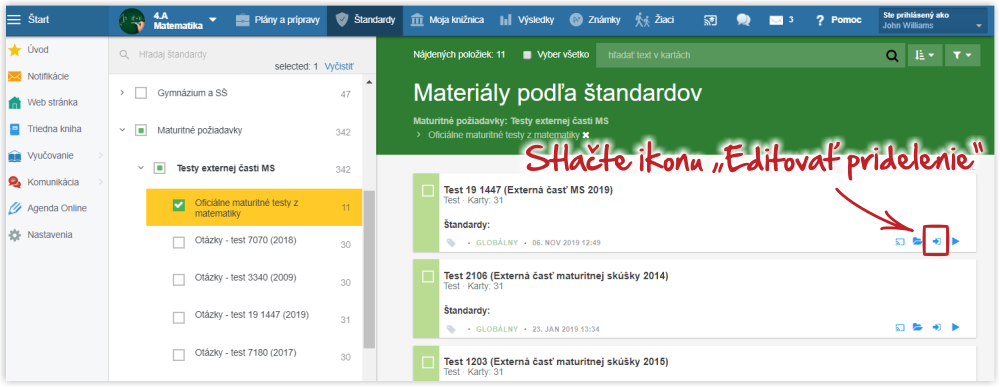Click the Edit assignment icon on Test 19 1447
Image resolution: width=1000 pixels, height=387 pixels.
937,242
